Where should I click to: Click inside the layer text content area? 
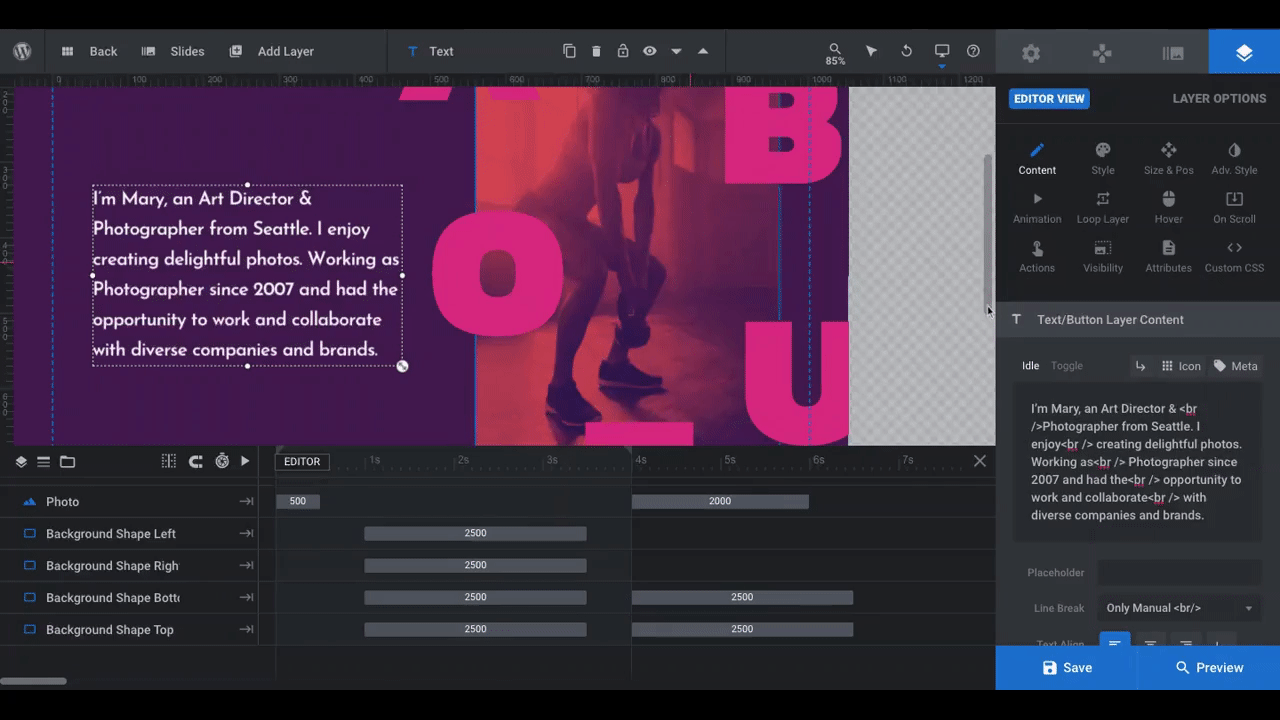point(1138,462)
